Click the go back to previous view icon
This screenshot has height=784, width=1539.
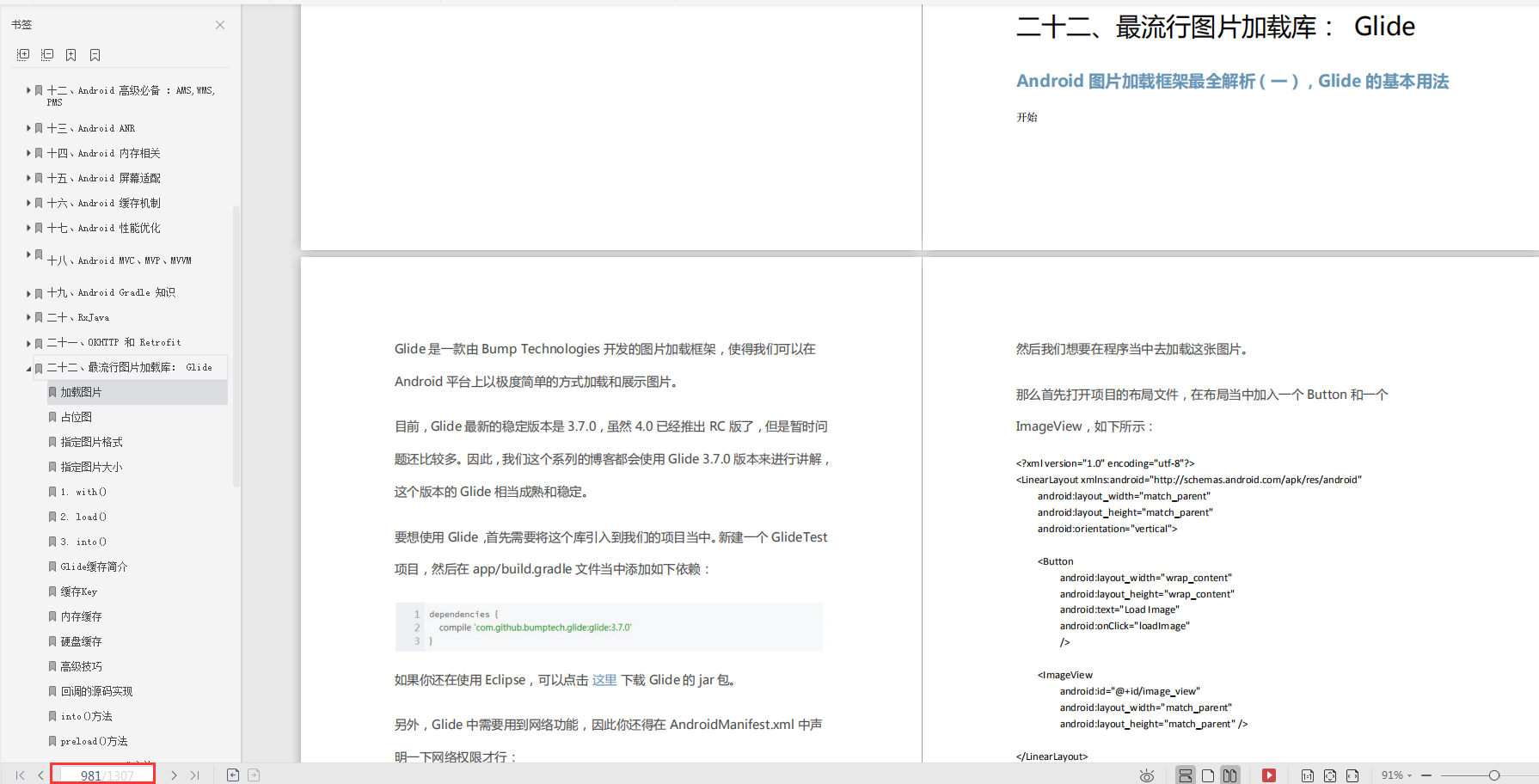tap(233, 775)
